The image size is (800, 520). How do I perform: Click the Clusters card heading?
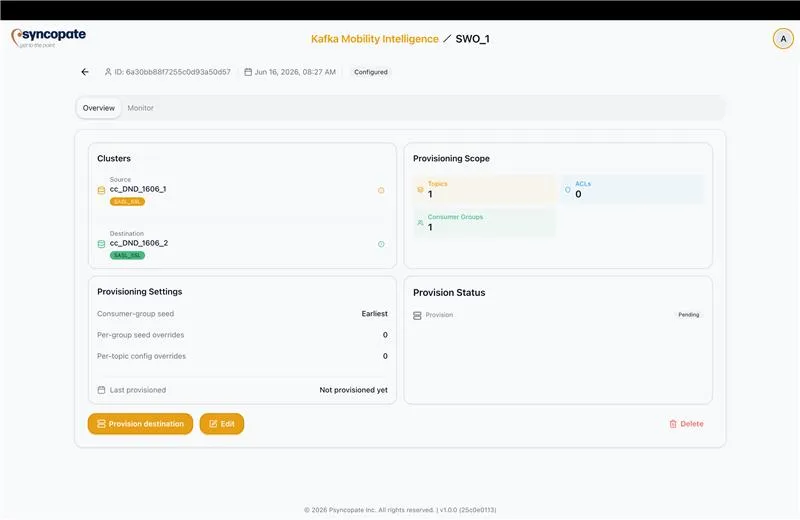pos(114,158)
